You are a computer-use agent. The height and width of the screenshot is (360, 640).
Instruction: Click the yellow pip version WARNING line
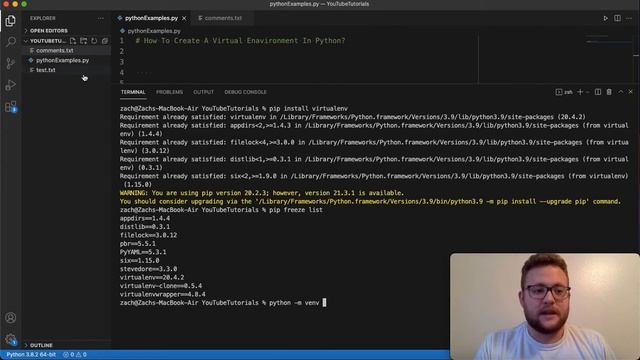click(262, 193)
